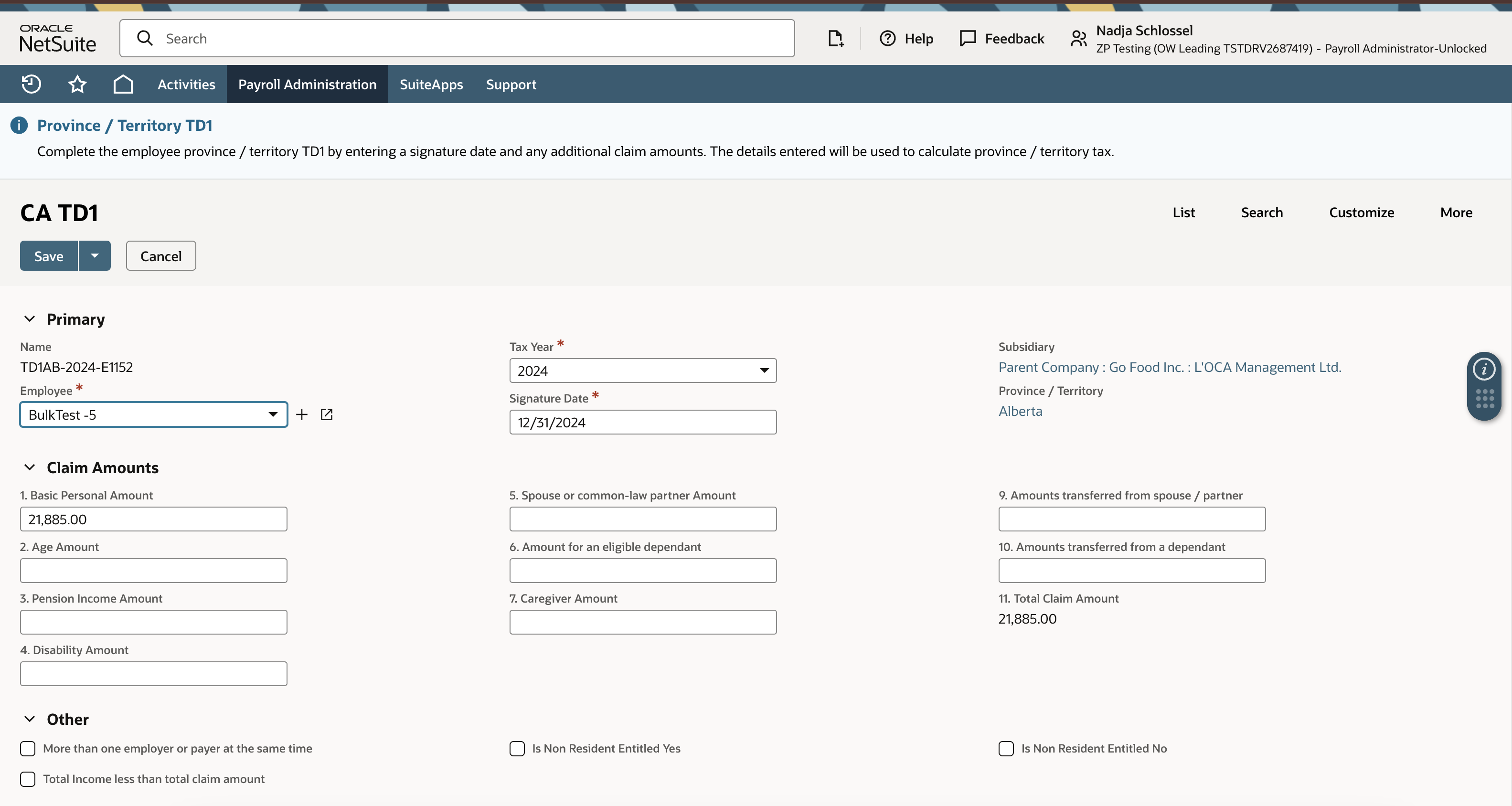Click the floating info assistant icon
The width and height of the screenshot is (1512, 806).
[1484, 369]
